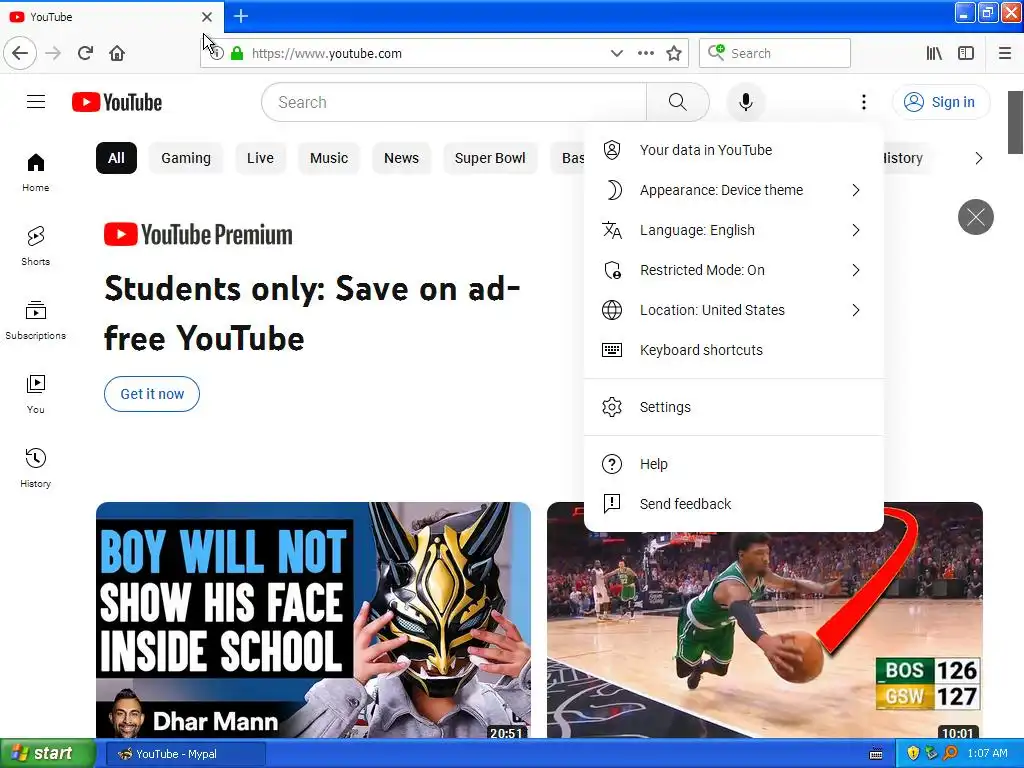Select the Live chip
The image size is (1024, 768).
click(x=260, y=158)
